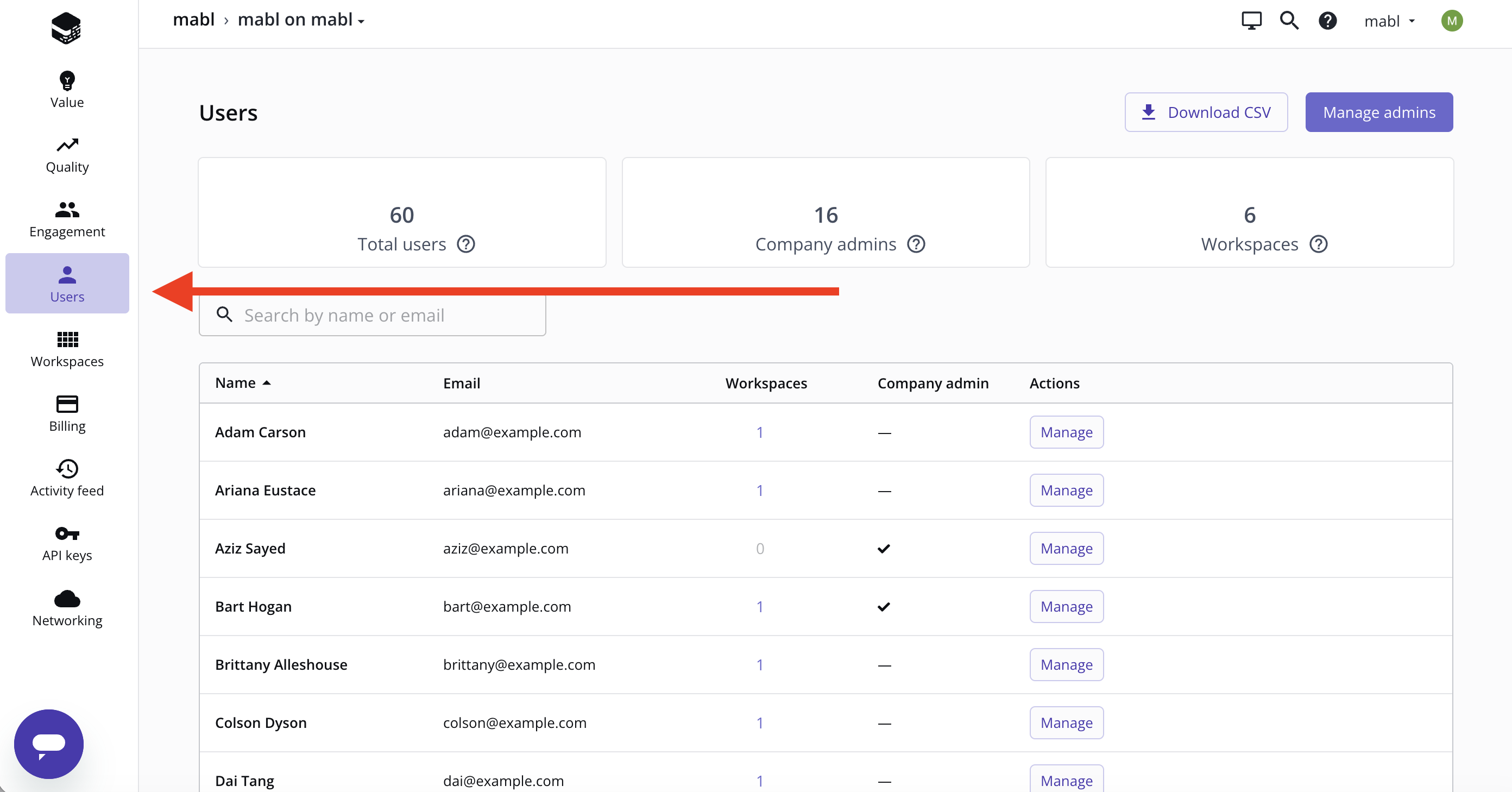Viewport: 1512px width, 792px height.
Task: Click the mabl logo icon in sidebar
Action: (x=66, y=28)
